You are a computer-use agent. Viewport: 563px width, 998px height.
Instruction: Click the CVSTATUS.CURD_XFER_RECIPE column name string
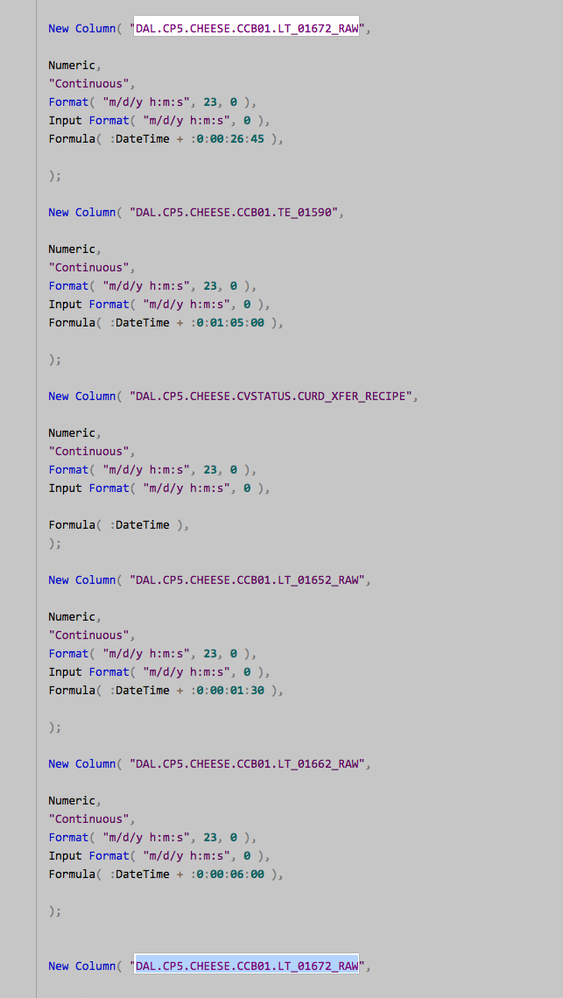pos(271,397)
